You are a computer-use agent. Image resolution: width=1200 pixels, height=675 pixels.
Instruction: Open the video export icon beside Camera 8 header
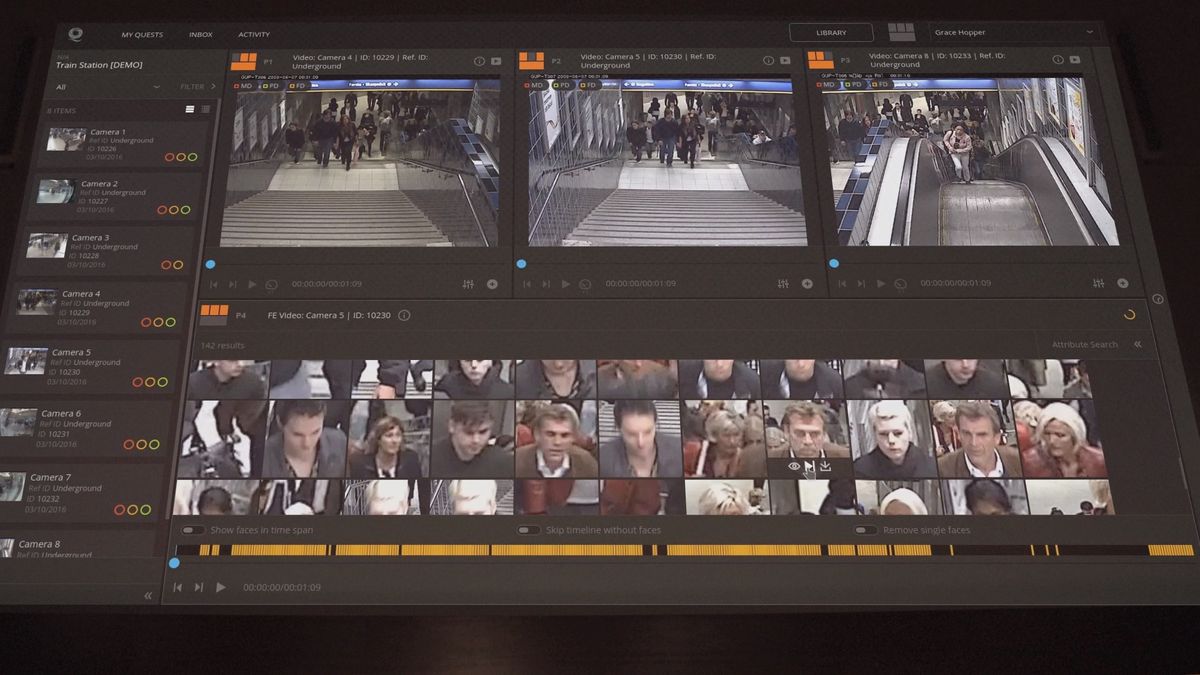(x=1075, y=59)
